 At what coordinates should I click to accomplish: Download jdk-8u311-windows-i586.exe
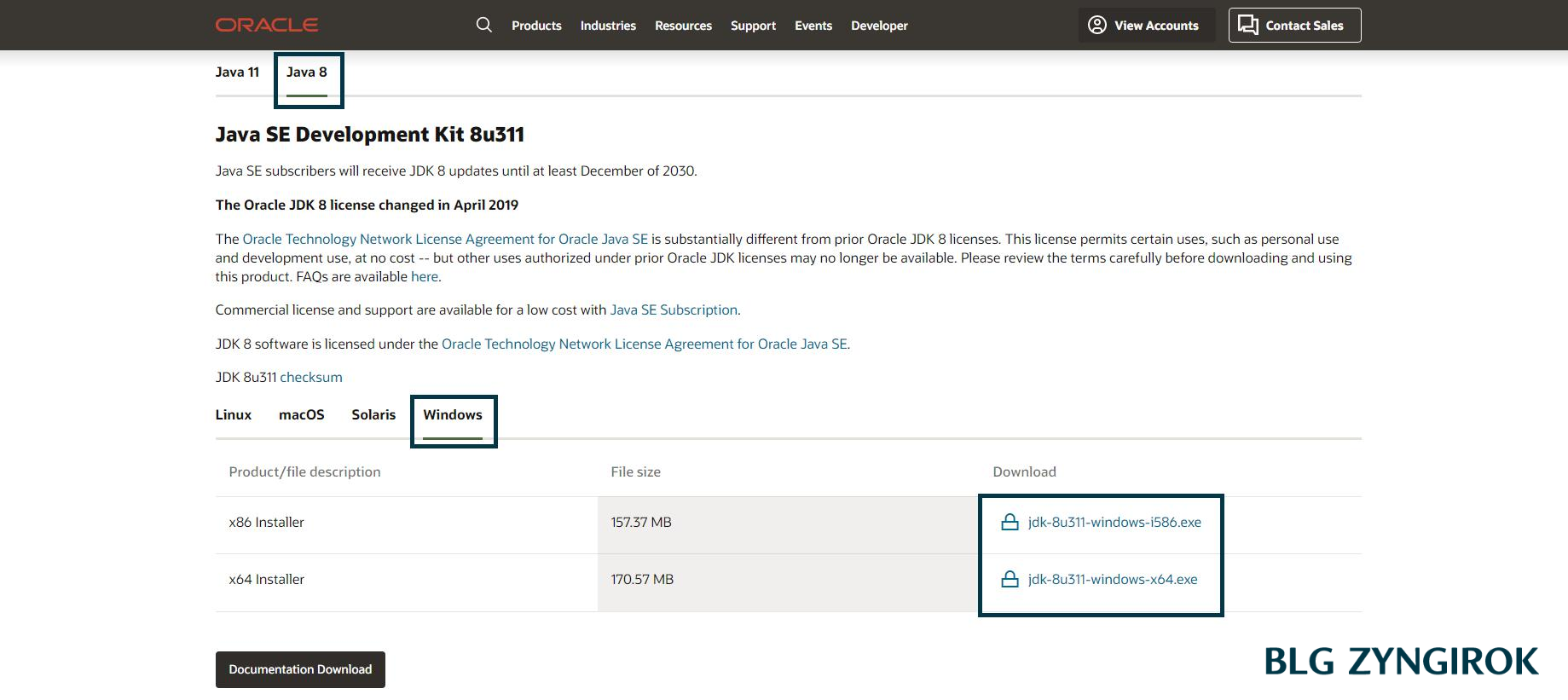click(x=1114, y=522)
